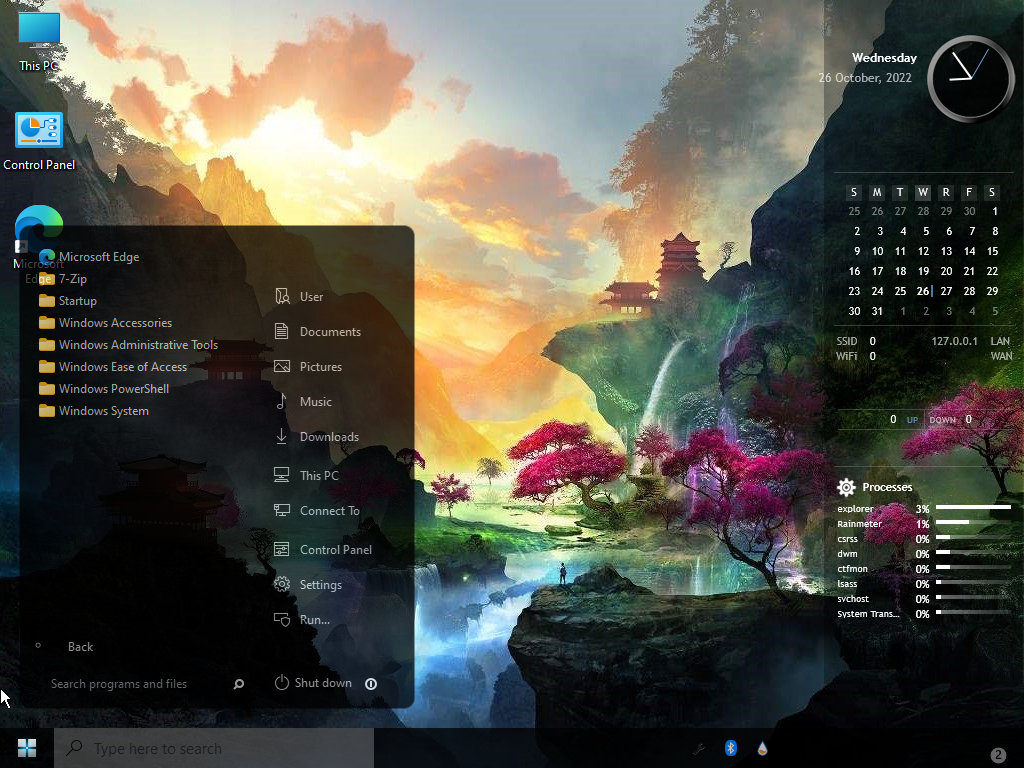1024x768 pixels.
Task: Click the water drop tray icon
Action: [762, 748]
